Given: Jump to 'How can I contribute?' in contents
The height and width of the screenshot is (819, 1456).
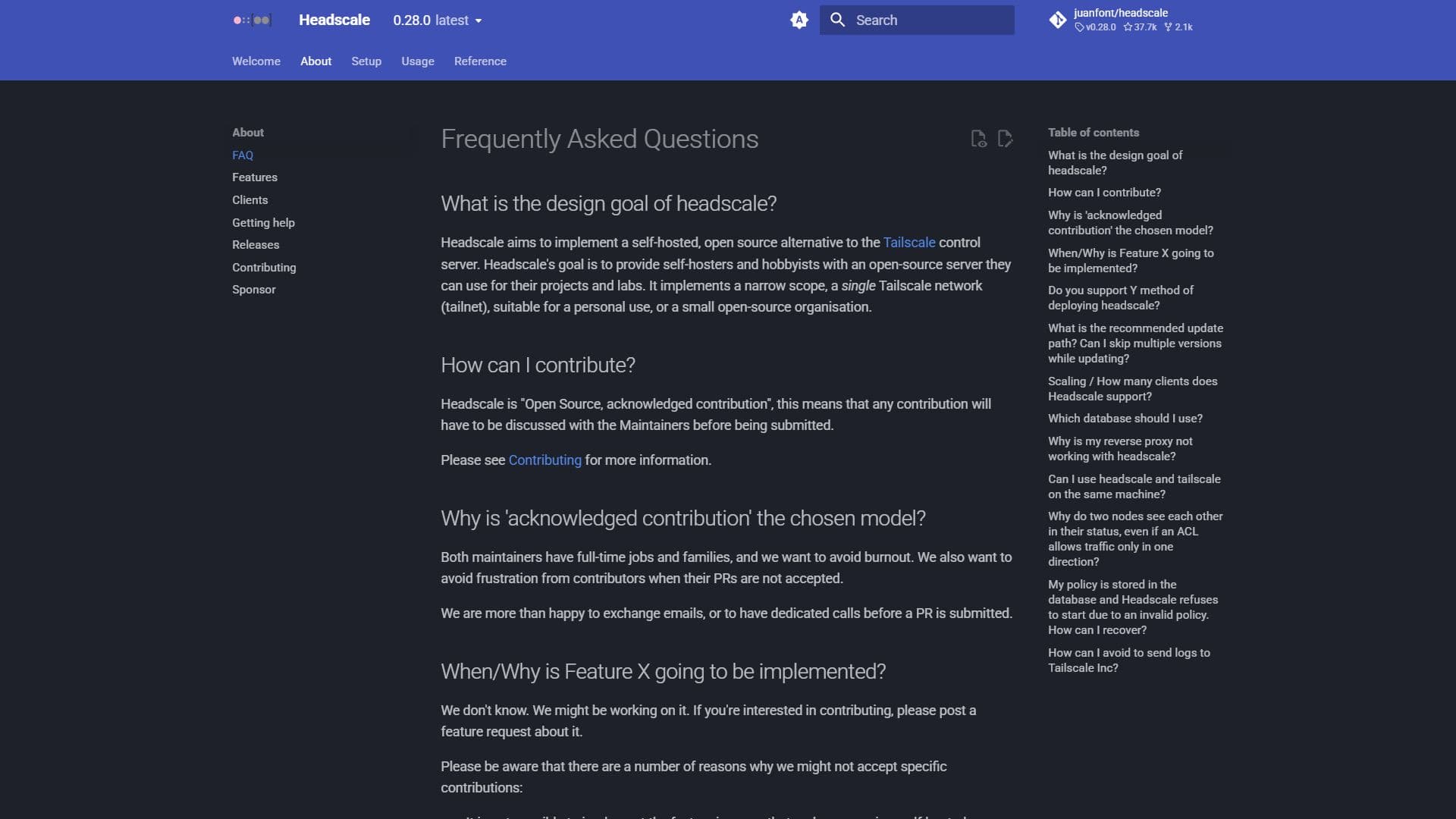Looking at the screenshot, I should point(1104,193).
